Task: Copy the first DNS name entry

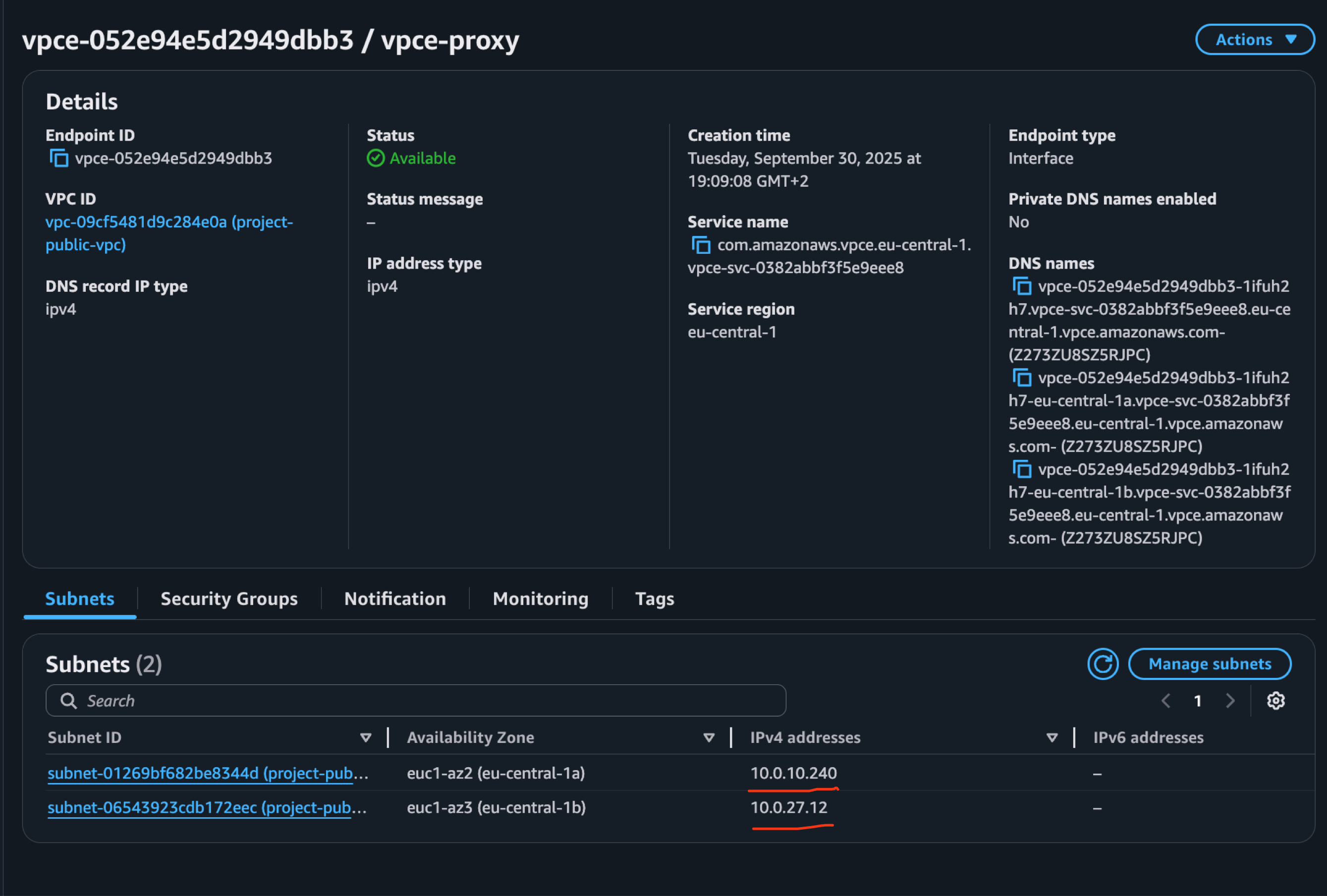Action: [x=1023, y=286]
